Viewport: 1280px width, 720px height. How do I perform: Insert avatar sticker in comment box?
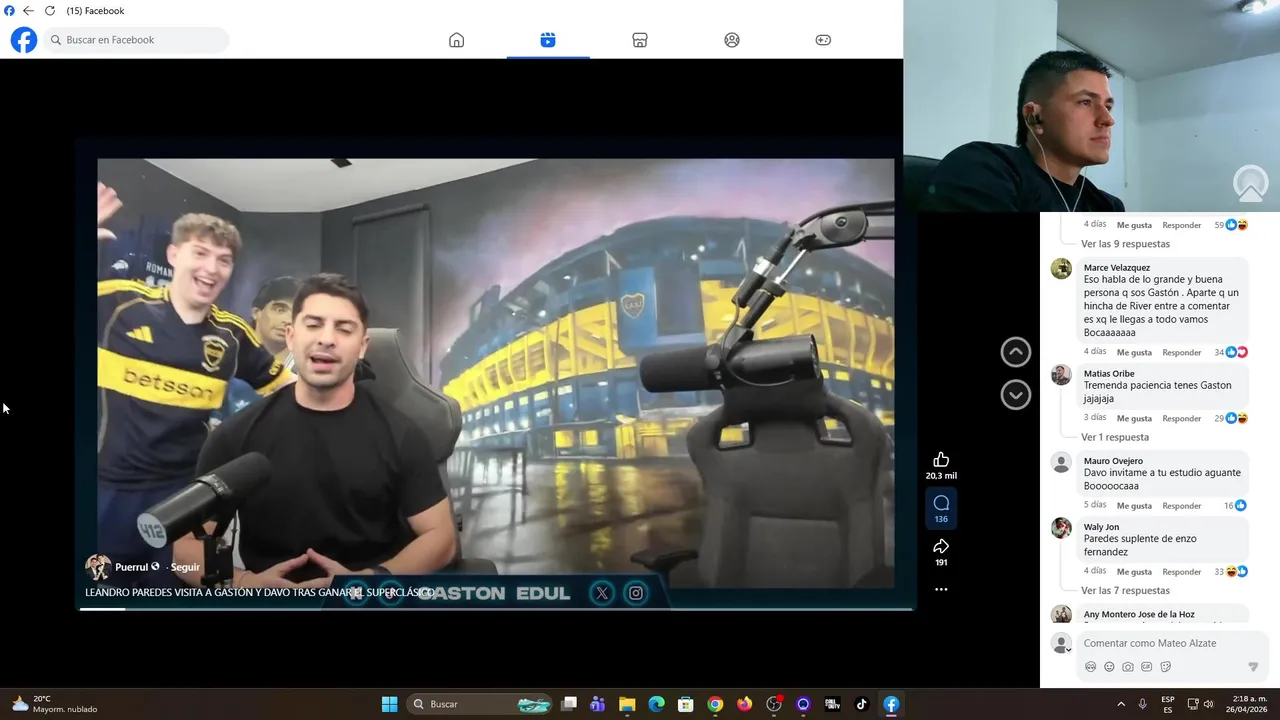(1091, 667)
